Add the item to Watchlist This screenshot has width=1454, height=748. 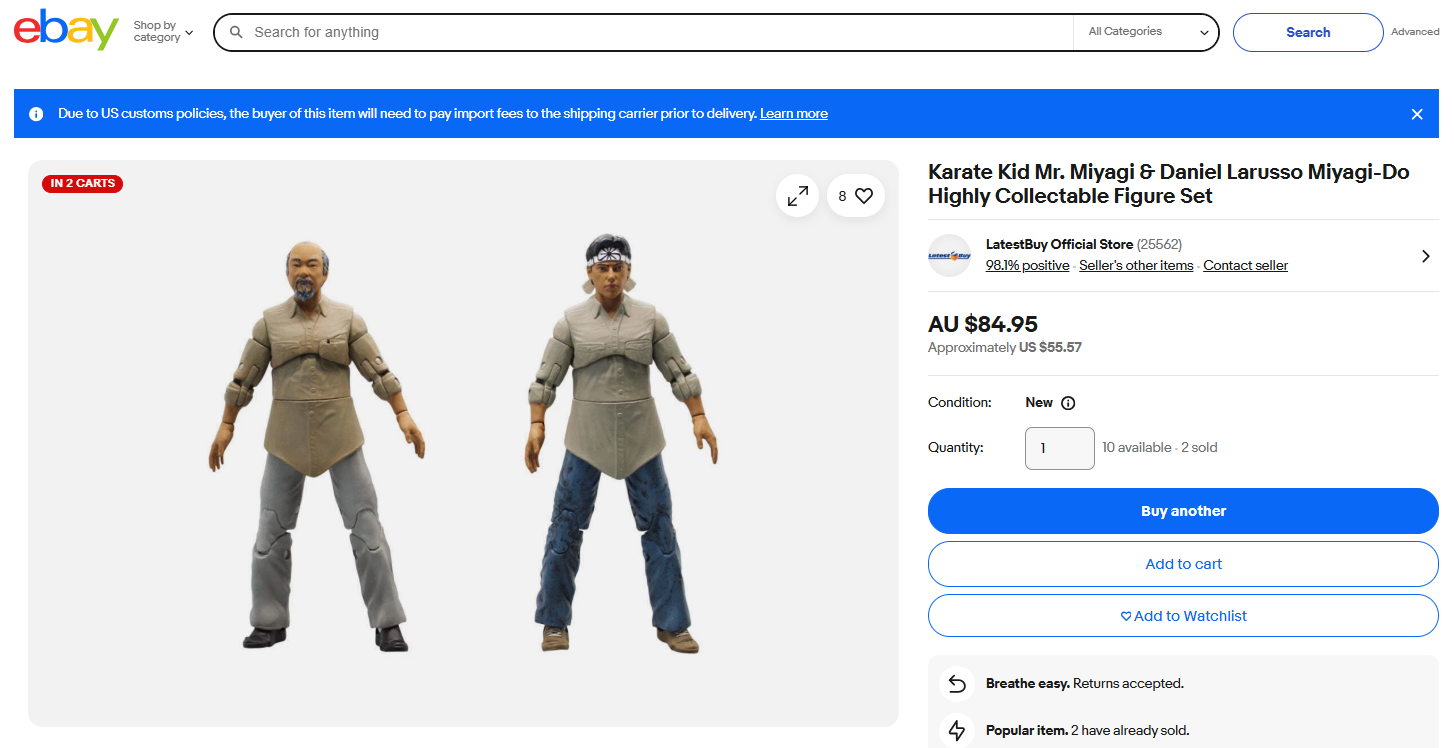(1183, 616)
